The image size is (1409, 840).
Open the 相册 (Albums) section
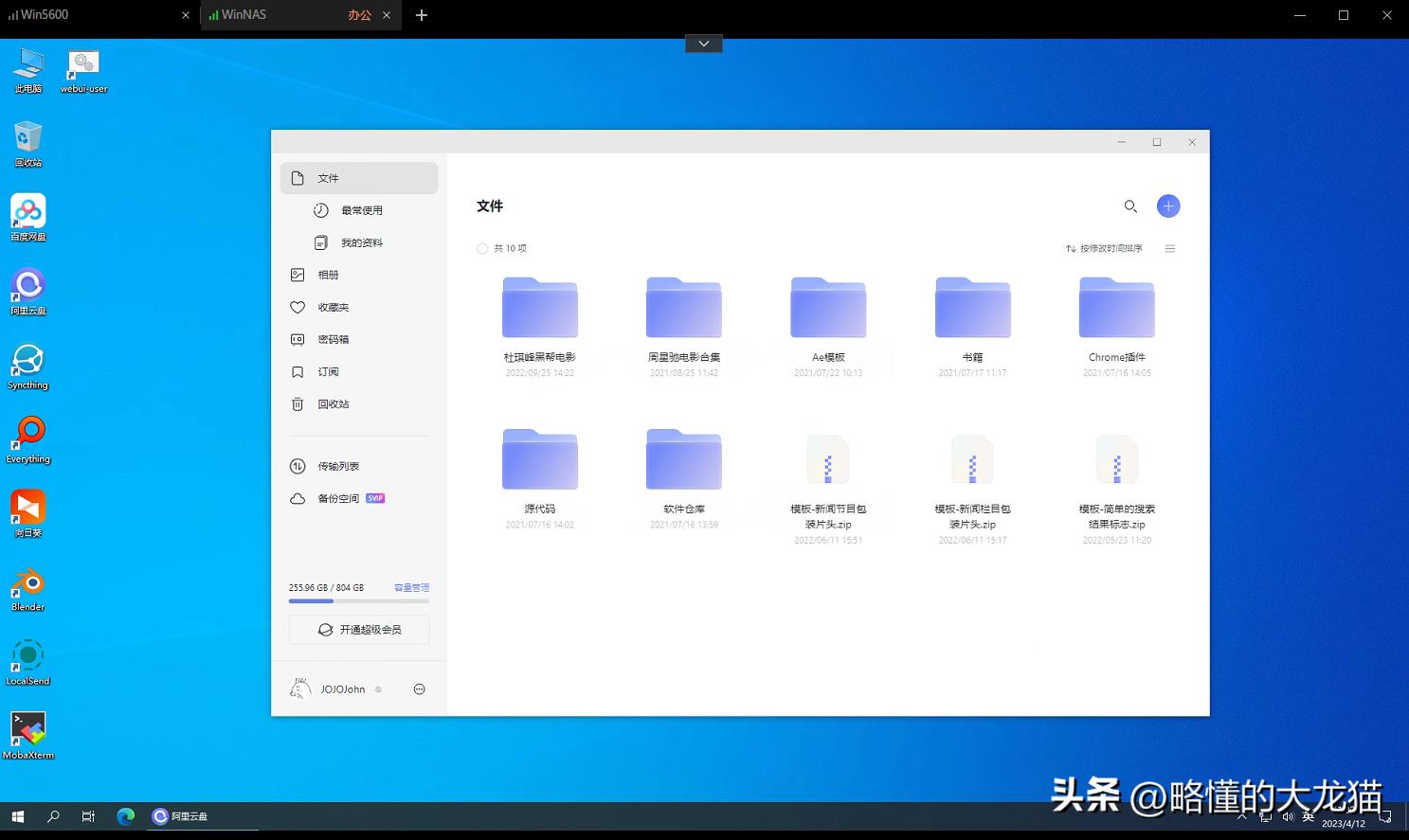(329, 275)
